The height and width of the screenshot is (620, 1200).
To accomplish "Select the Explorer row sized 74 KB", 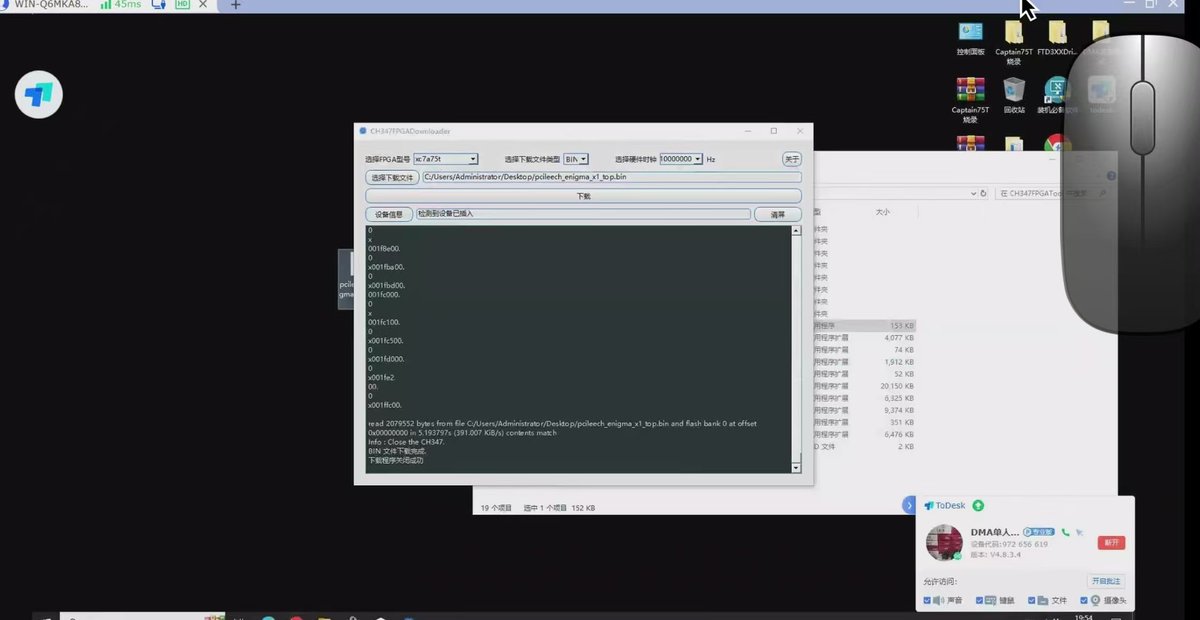I will [863, 350].
